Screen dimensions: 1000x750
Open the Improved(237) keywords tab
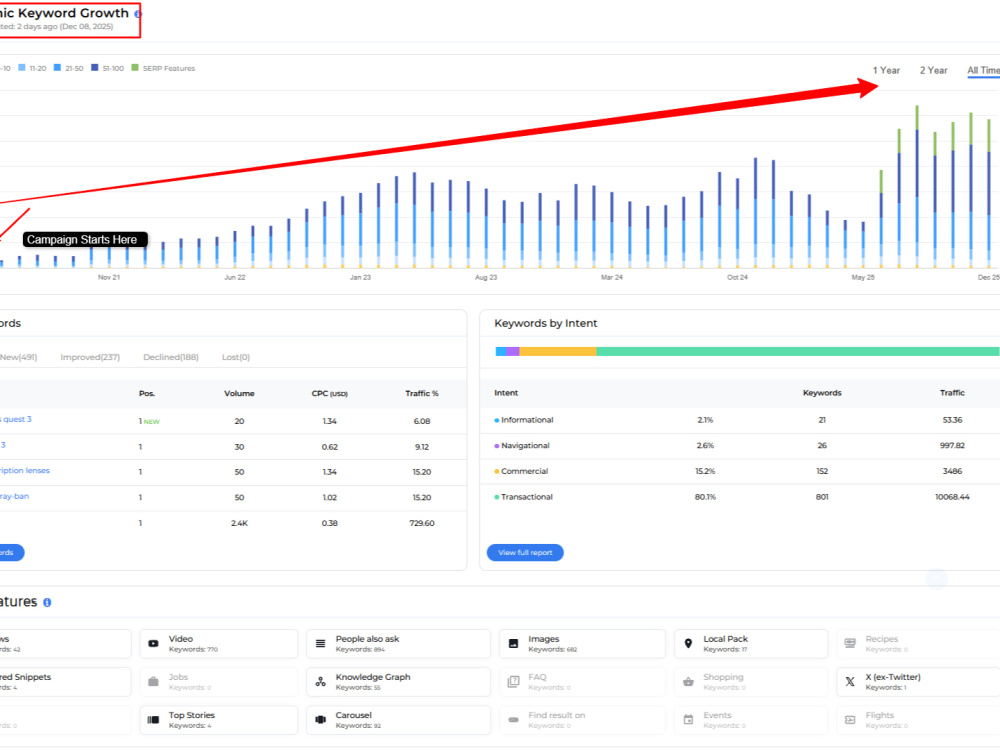coord(90,357)
